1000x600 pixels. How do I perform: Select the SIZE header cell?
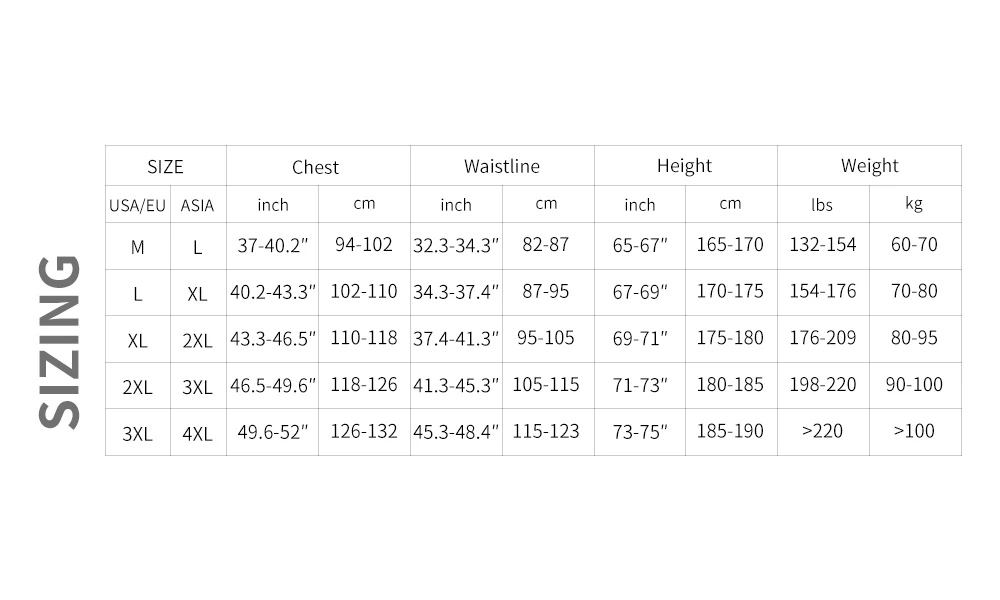pos(166,167)
